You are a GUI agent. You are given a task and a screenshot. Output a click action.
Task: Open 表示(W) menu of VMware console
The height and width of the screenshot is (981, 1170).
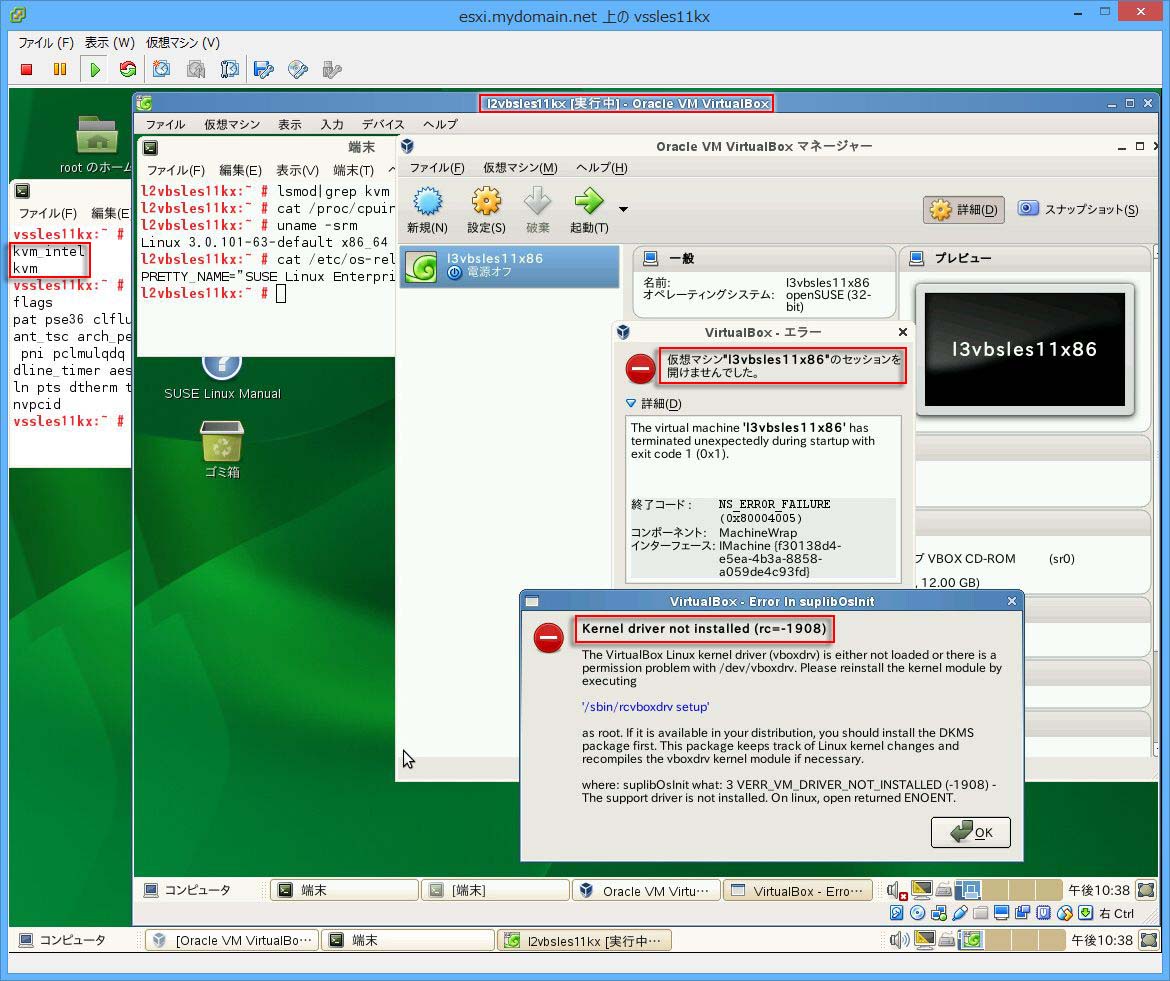[x=109, y=43]
